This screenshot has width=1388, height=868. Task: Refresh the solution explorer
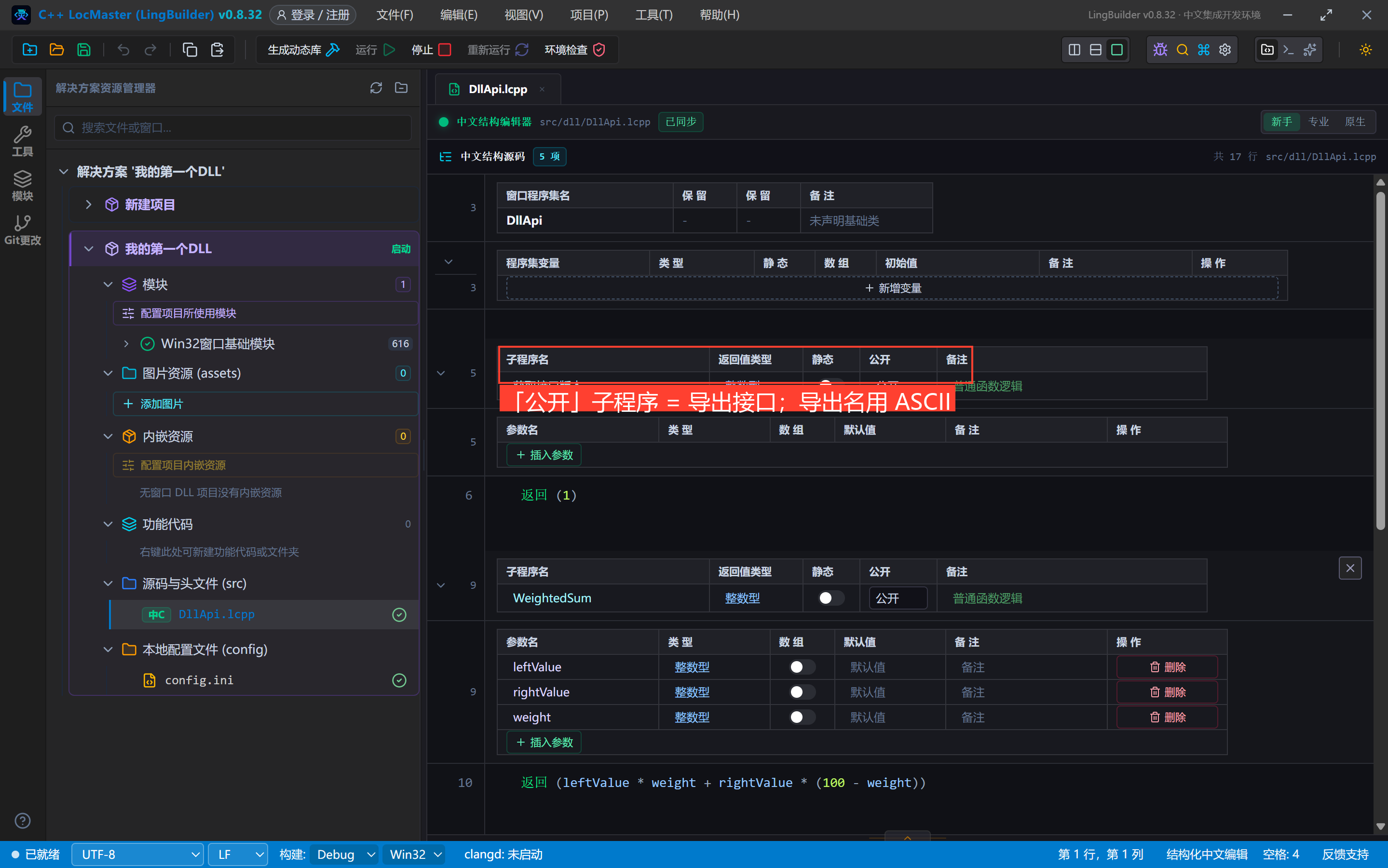pos(376,88)
